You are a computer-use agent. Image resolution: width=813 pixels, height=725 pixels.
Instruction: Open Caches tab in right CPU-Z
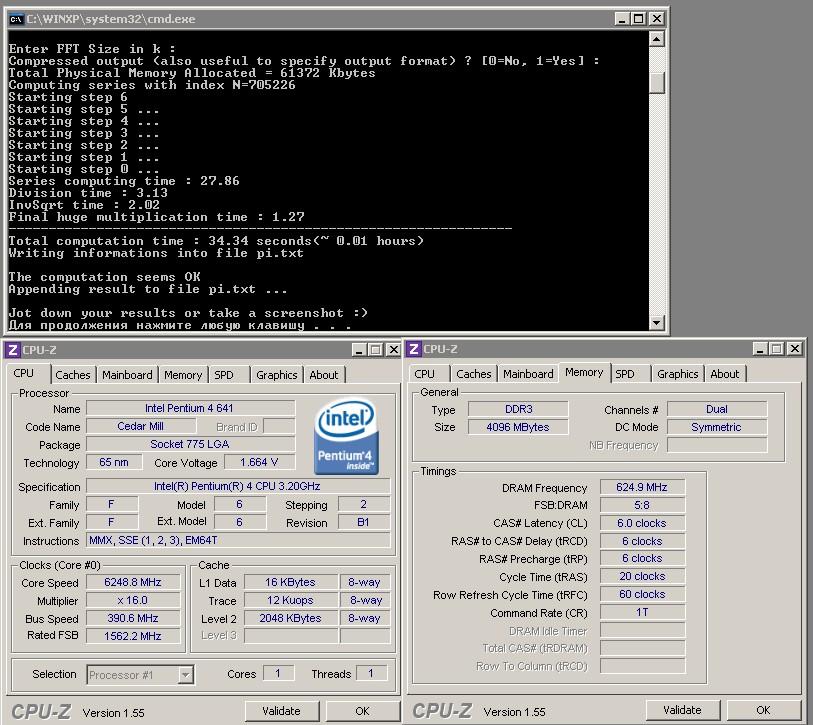click(x=473, y=374)
